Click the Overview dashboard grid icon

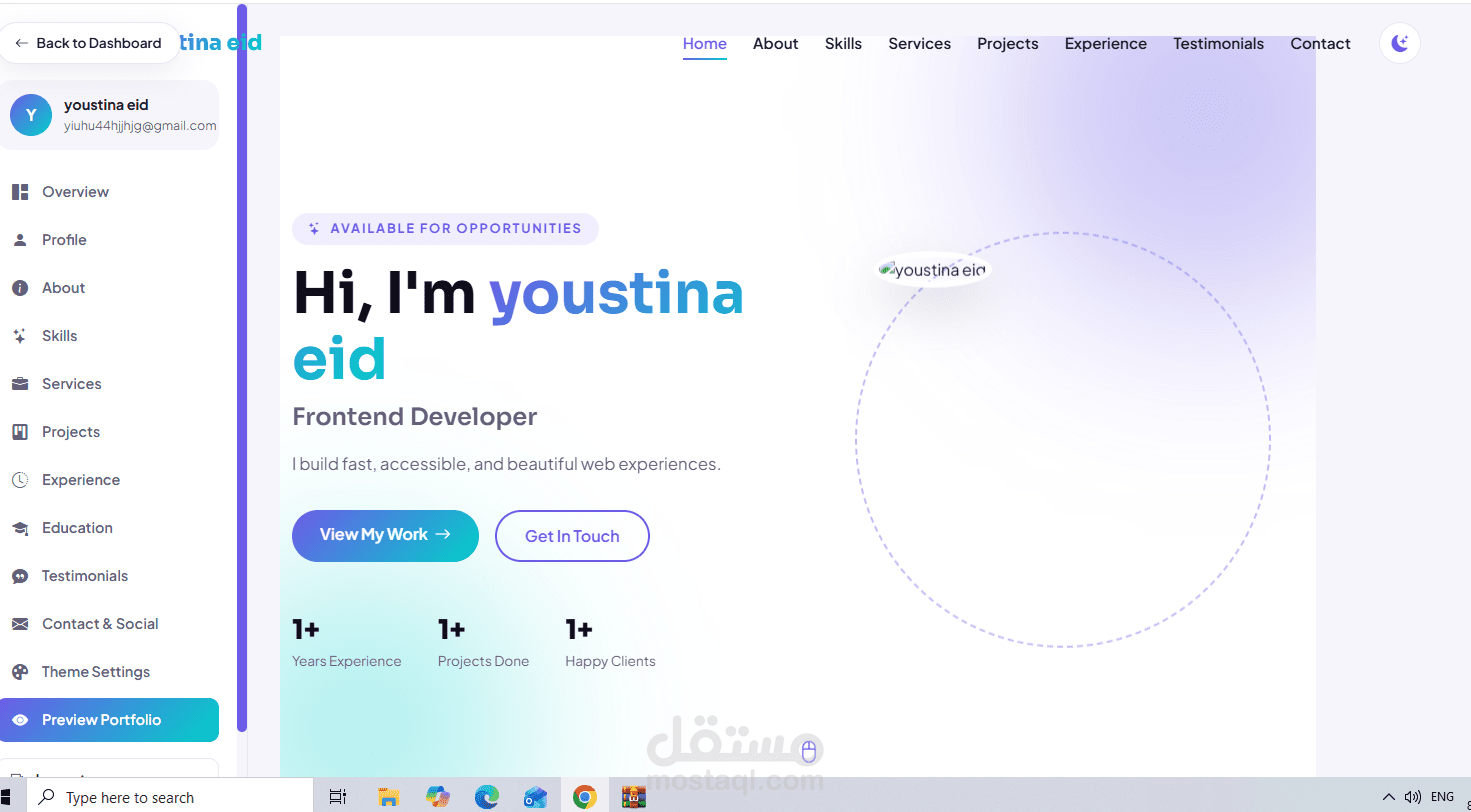pyautogui.click(x=20, y=192)
